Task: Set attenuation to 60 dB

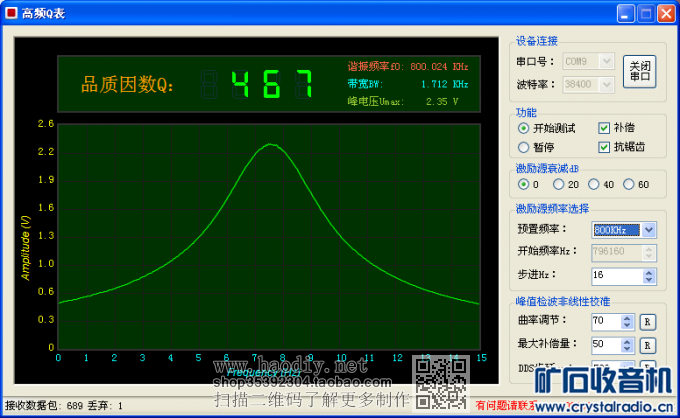Action: [629, 184]
